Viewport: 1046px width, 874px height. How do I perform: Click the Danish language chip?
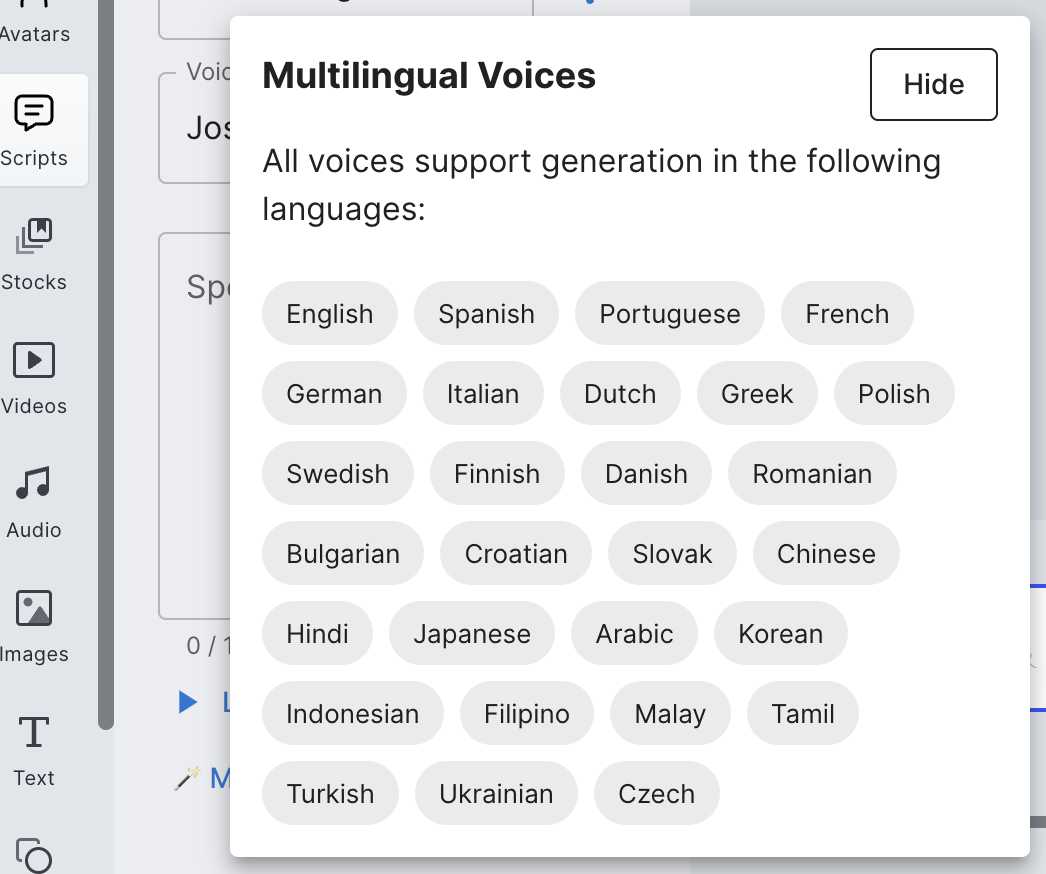(x=646, y=474)
